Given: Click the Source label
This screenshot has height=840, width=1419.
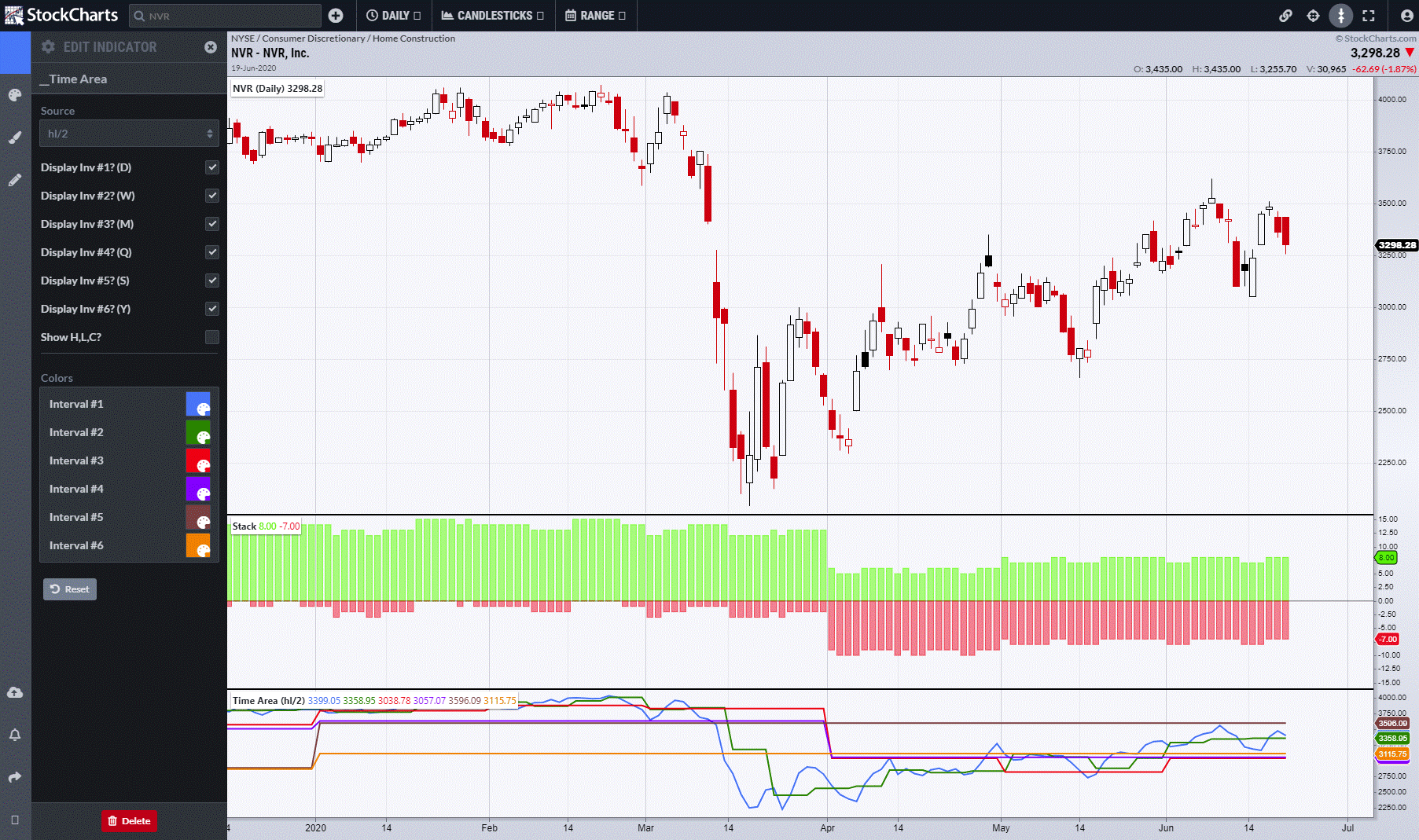Looking at the screenshot, I should coord(57,111).
